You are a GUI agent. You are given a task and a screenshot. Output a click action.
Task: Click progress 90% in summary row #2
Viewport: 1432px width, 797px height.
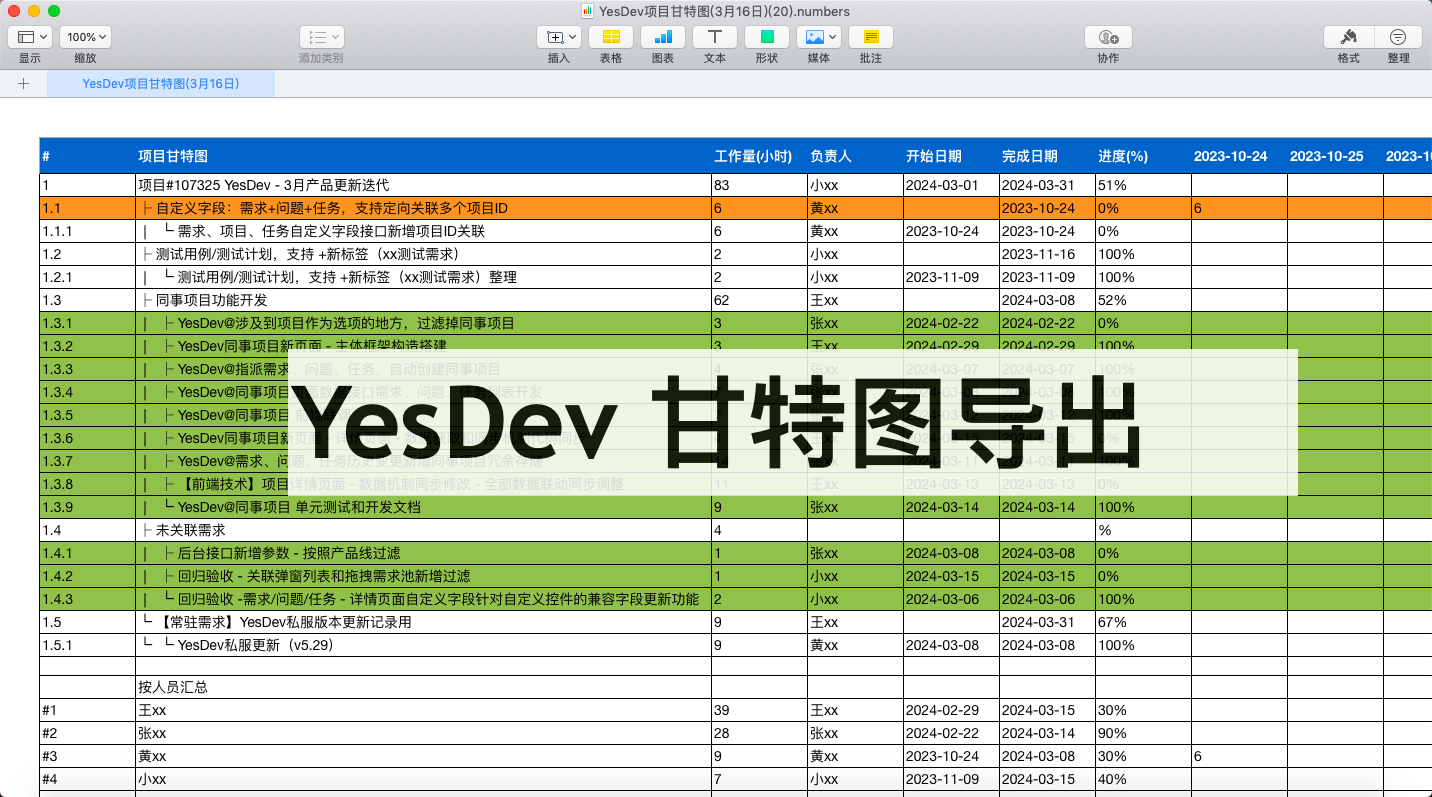pos(1143,733)
